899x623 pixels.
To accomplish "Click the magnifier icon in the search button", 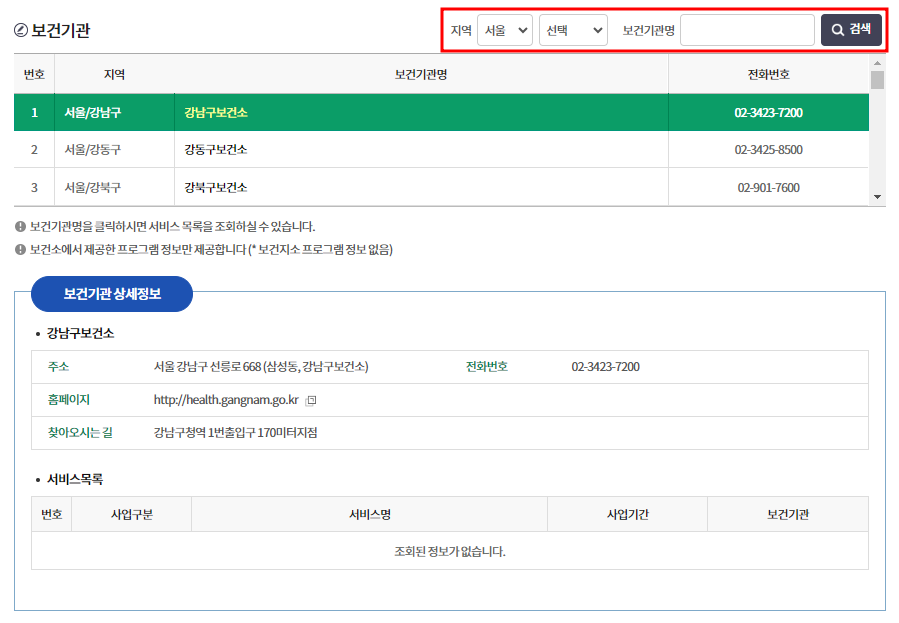I will point(838,29).
